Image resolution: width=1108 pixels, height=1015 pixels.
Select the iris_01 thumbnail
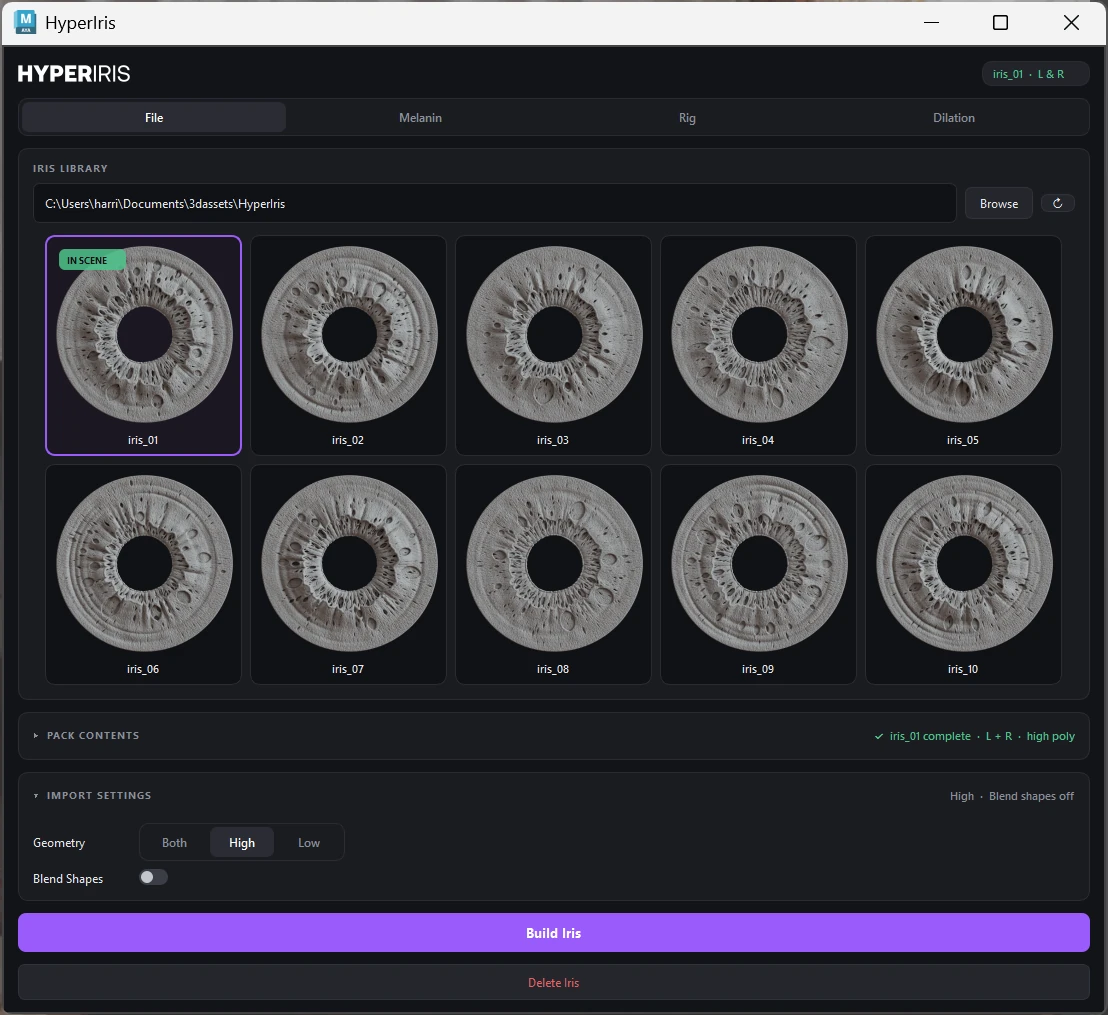[x=143, y=345]
